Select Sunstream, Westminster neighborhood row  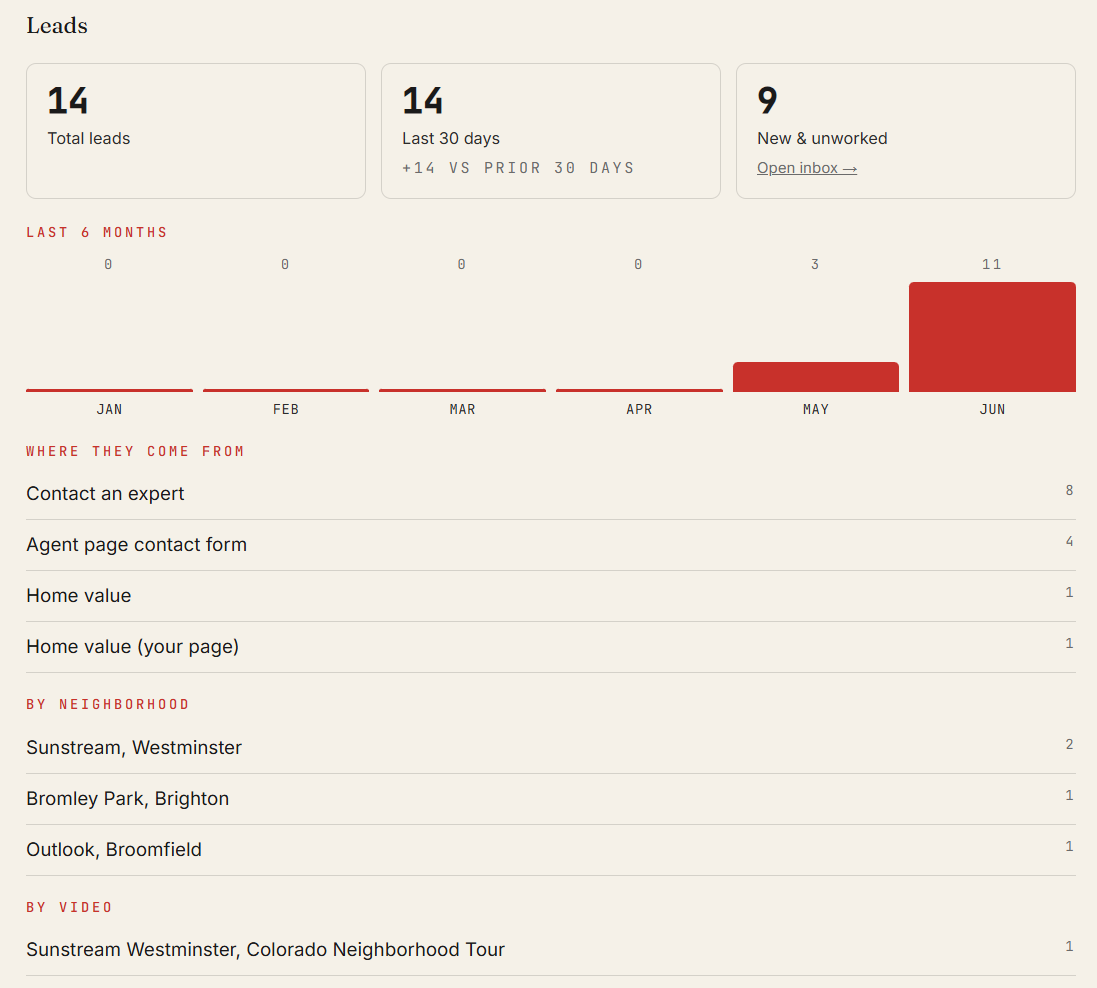(x=551, y=748)
